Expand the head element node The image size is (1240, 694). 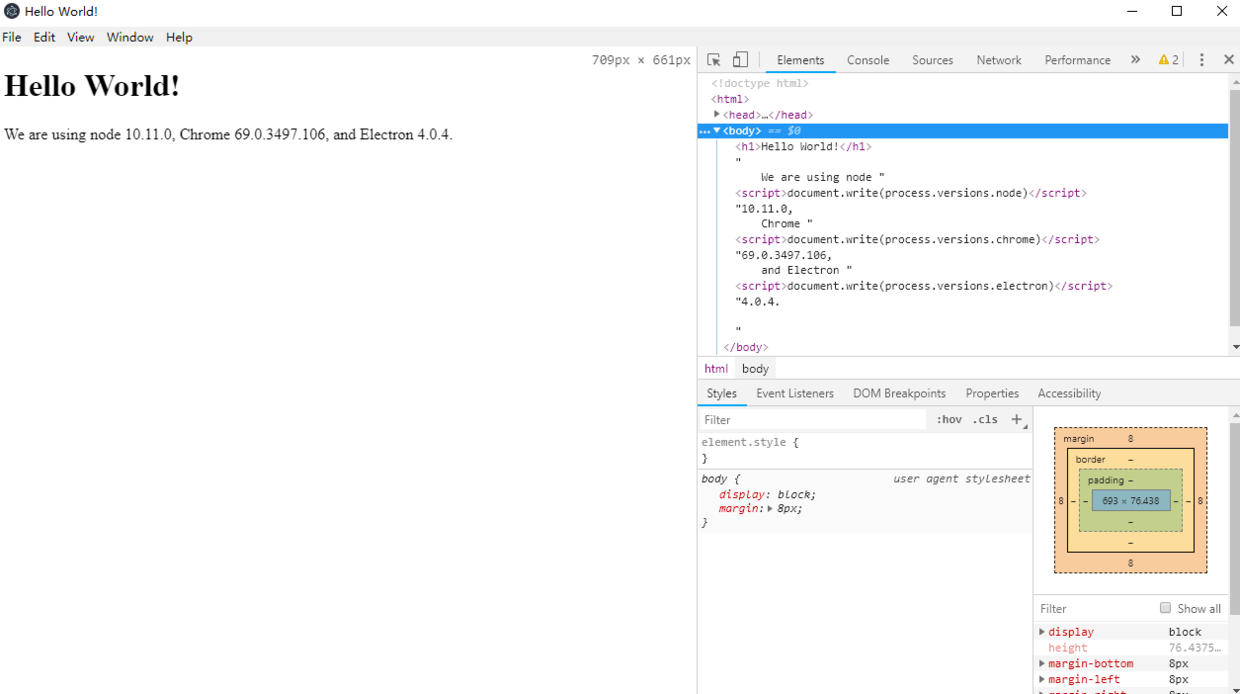pos(716,115)
